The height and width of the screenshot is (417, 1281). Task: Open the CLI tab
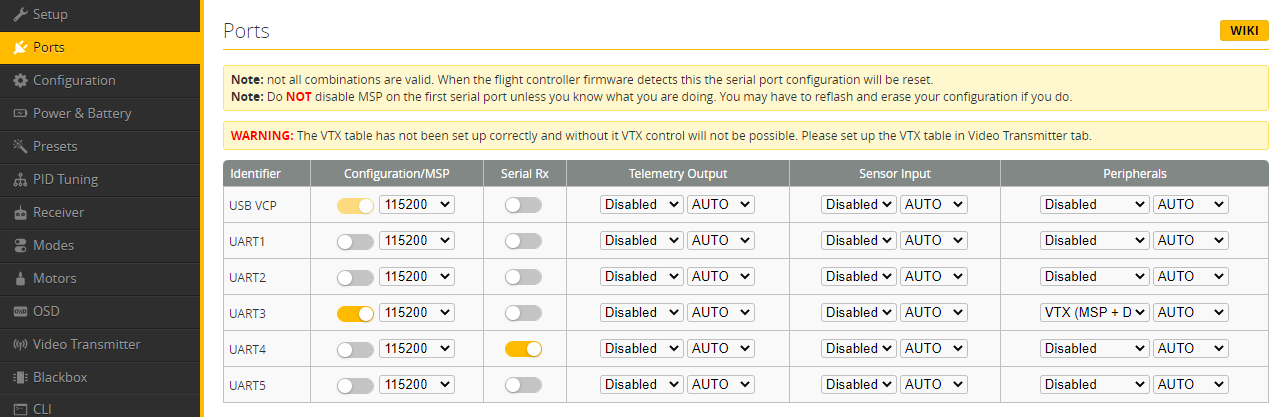[42, 408]
